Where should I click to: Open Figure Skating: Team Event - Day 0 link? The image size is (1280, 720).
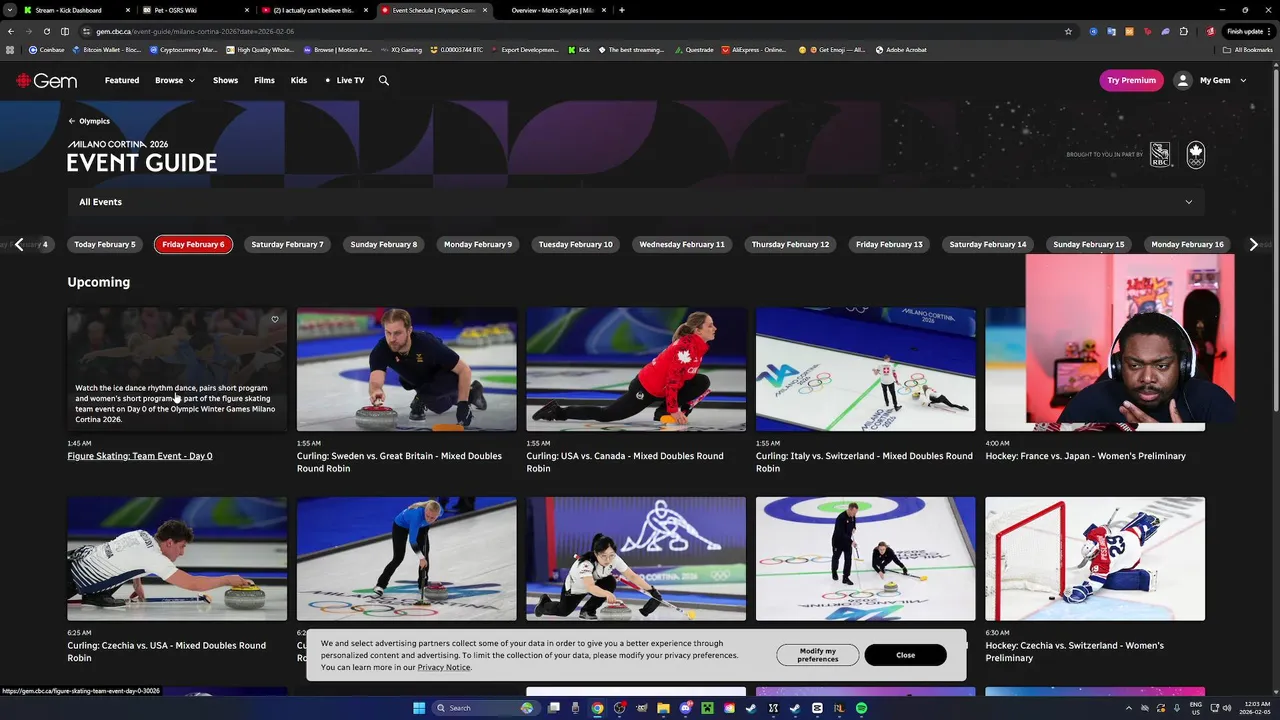tap(140, 456)
